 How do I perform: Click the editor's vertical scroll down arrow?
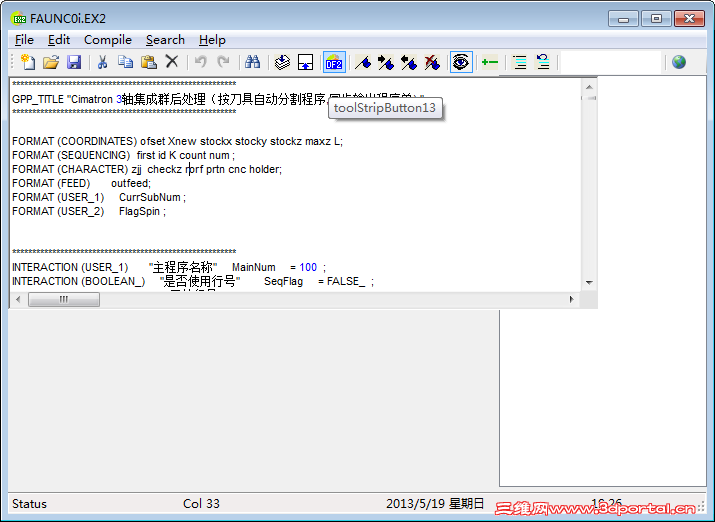coord(589,283)
